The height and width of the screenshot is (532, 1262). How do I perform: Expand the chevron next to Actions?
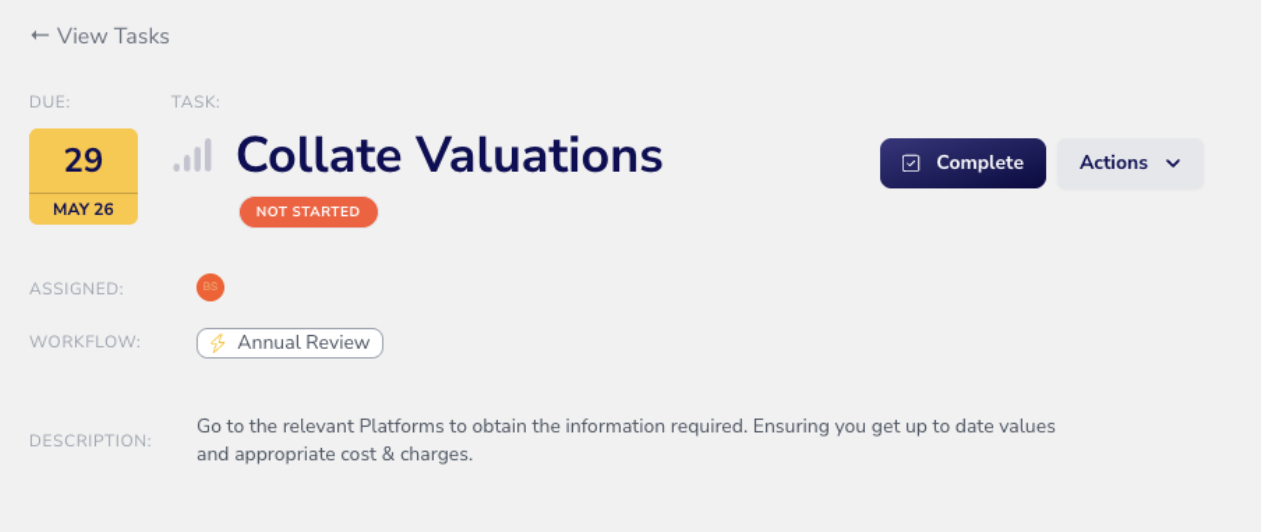point(1174,163)
